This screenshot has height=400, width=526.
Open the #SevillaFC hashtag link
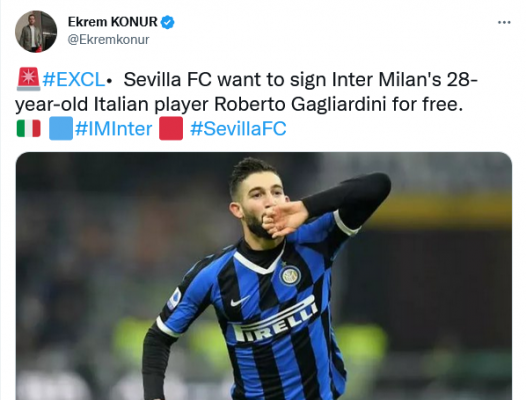pyautogui.click(x=238, y=129)
